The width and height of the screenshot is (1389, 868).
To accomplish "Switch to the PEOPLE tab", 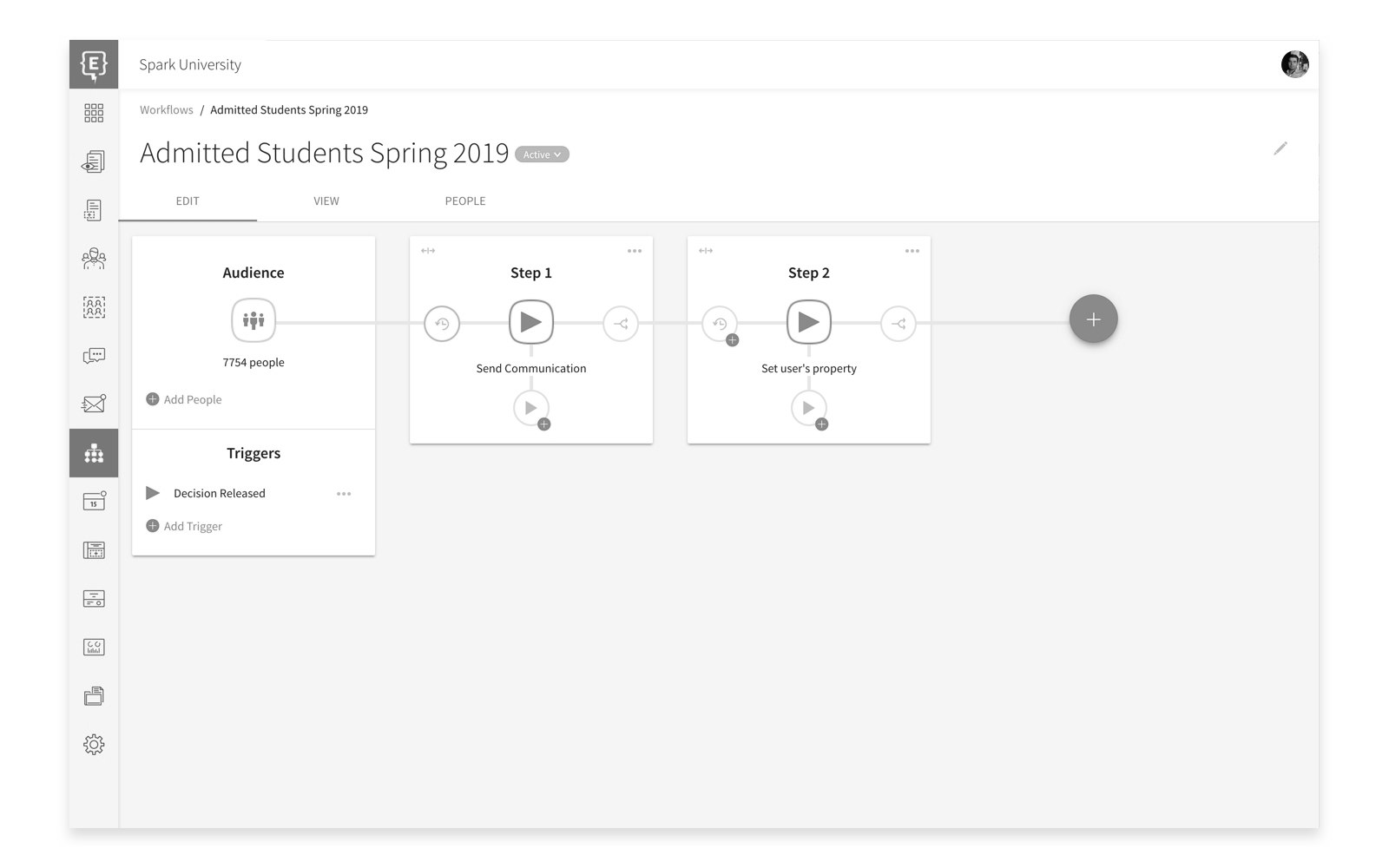I will pyautogui.click(x=464, y=201).
